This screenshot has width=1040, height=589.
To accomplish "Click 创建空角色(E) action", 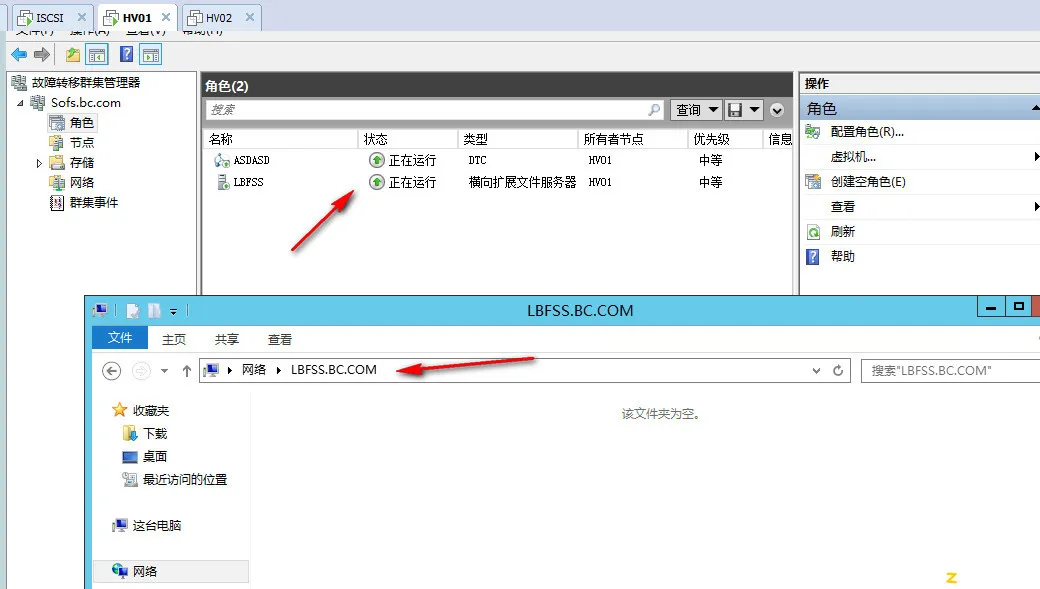I will (868, 182).
